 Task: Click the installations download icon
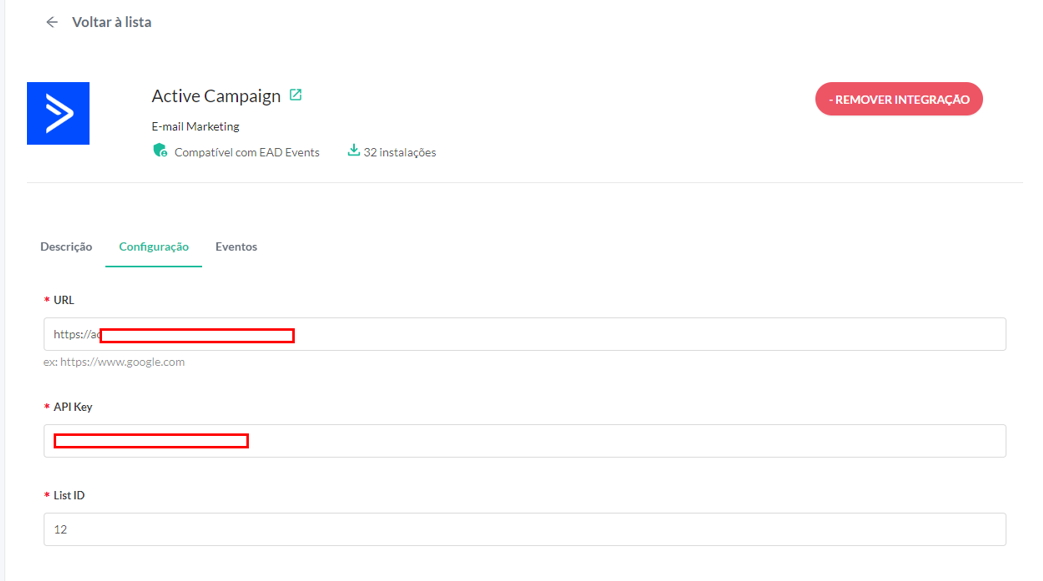(353, 150)
